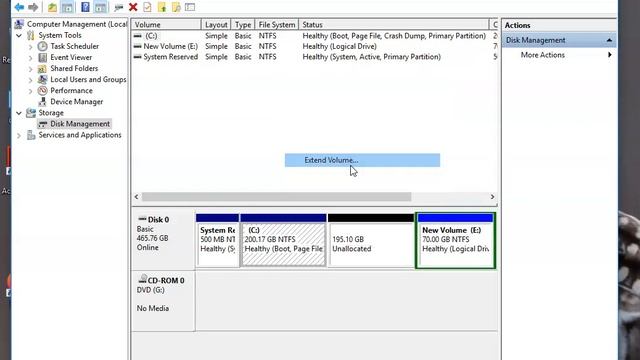The image size is (640, 360).
Task: Open Local Users and Groups node
Action: point(88,79)
